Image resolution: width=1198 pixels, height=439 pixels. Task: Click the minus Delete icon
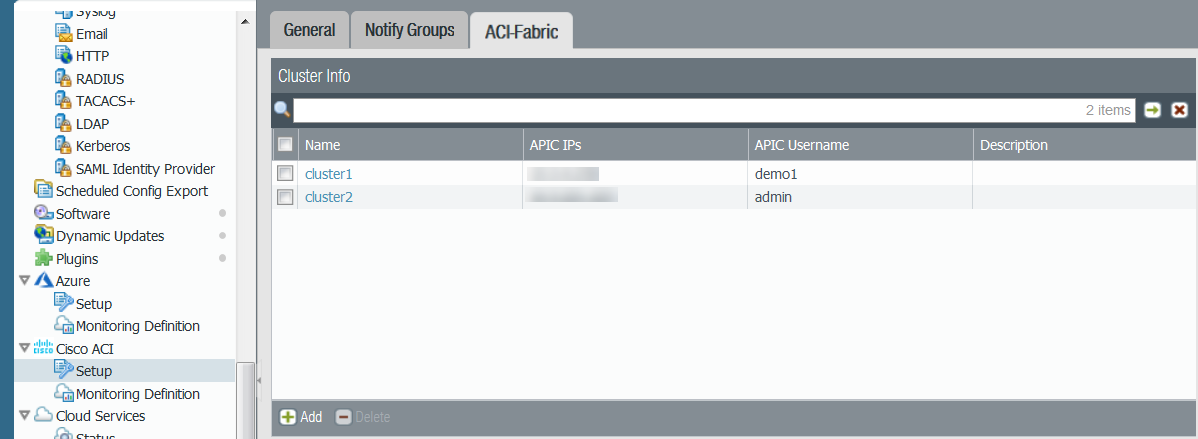pyautogui.click(x=344, y=417)
